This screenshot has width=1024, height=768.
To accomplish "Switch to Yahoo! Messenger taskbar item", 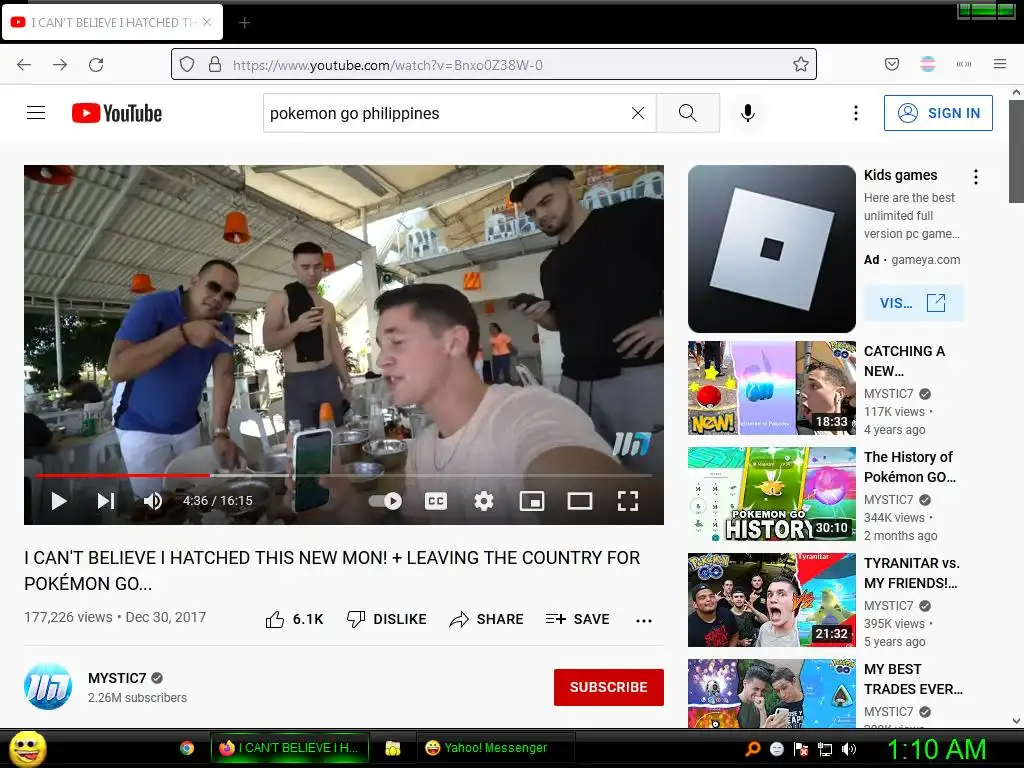I will pyautogui.click(x=496, y=748).
